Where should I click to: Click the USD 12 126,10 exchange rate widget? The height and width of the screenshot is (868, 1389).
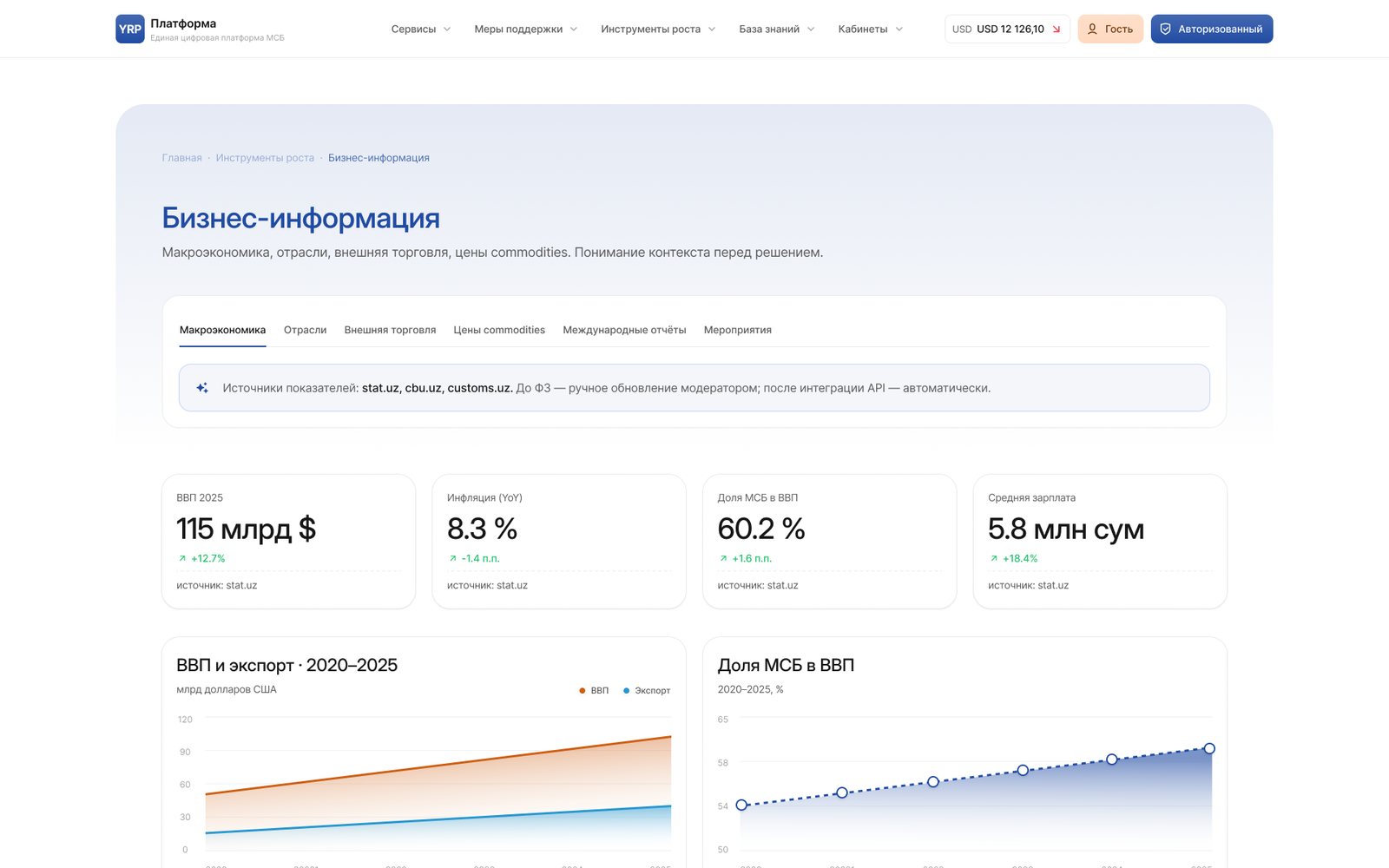point(1007,29)
